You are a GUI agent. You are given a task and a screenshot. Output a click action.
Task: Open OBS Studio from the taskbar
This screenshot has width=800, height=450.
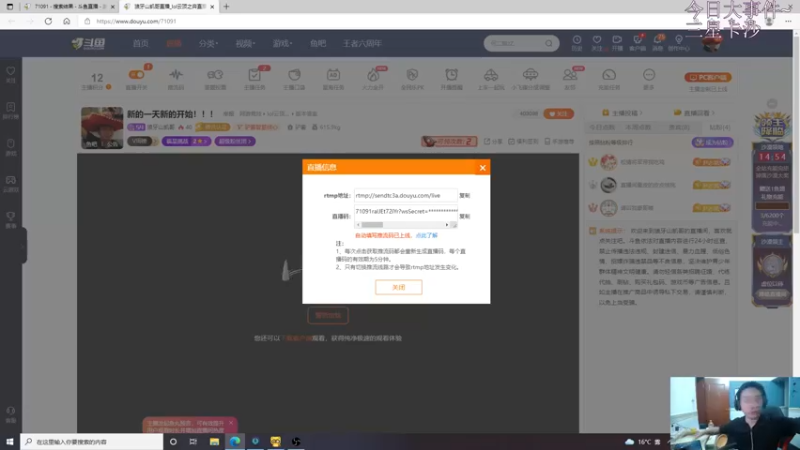296,441
